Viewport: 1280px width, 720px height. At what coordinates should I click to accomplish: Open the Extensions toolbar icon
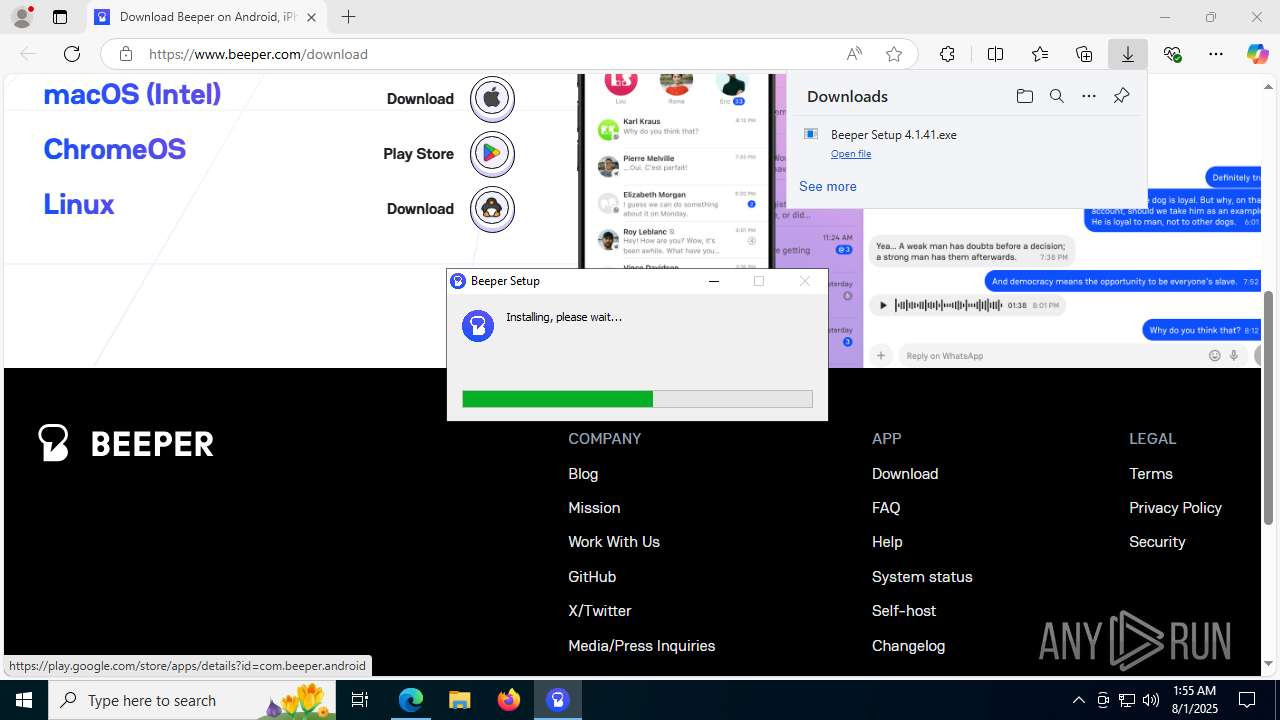pos(947,54)
